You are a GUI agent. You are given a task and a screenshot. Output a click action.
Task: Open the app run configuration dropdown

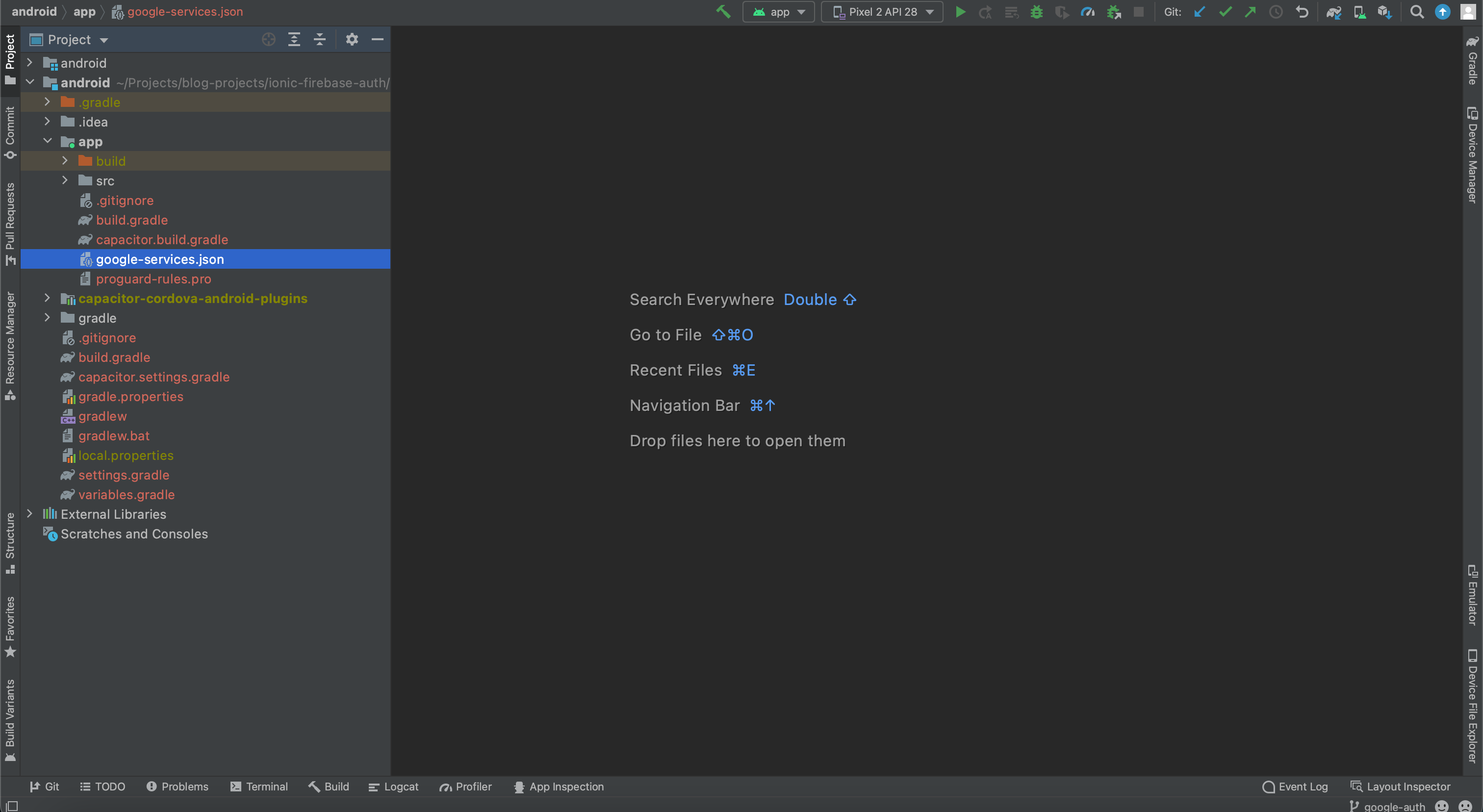pyautogui.click(x=778, y=11)
